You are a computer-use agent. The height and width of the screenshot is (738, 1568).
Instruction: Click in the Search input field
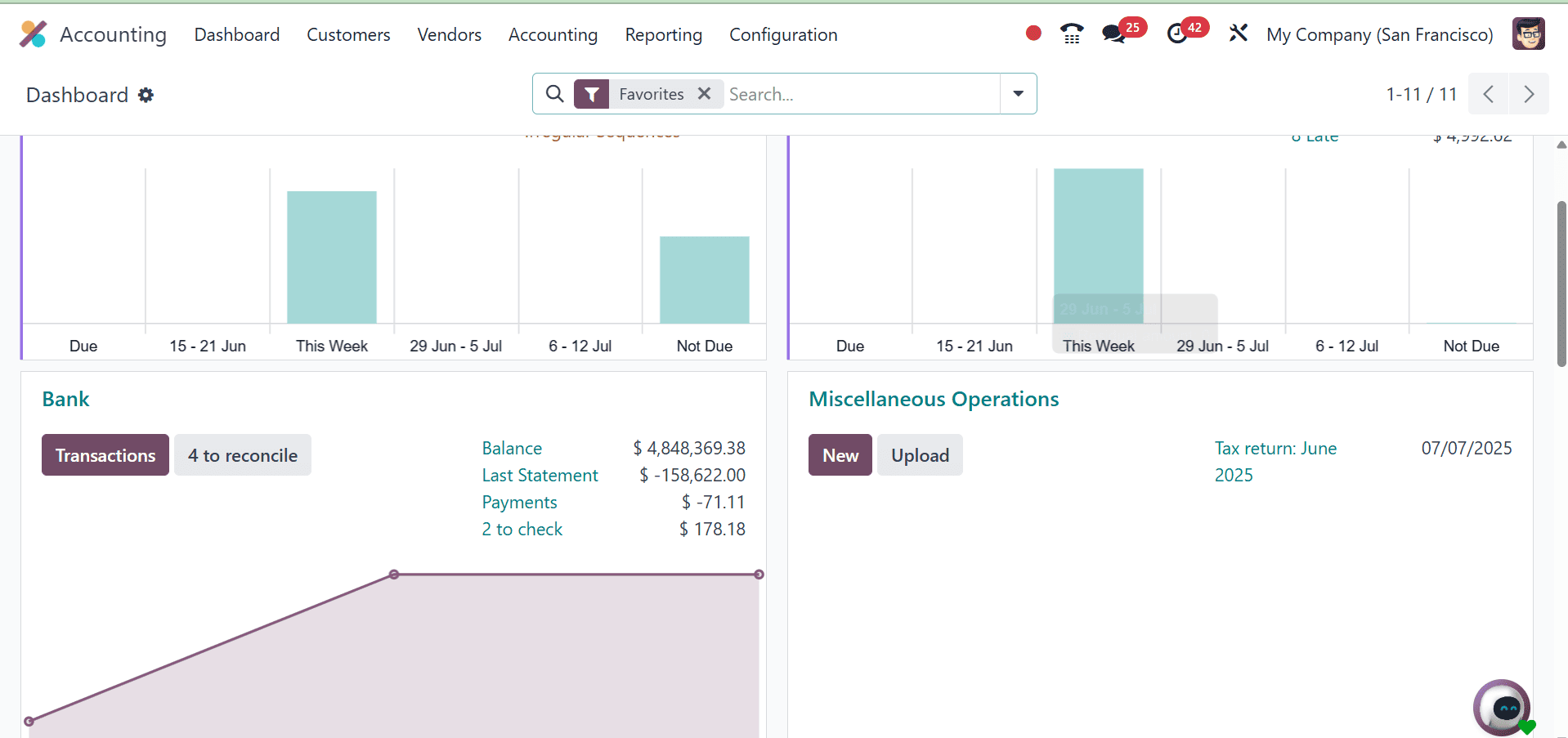(x=862, y=94)
